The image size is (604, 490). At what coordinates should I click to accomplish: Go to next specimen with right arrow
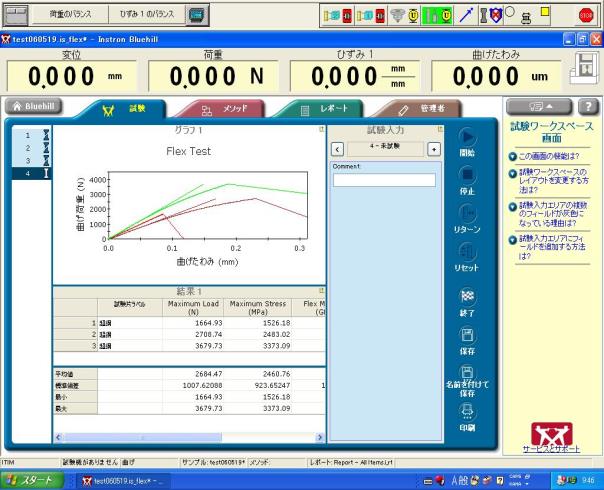433,148
